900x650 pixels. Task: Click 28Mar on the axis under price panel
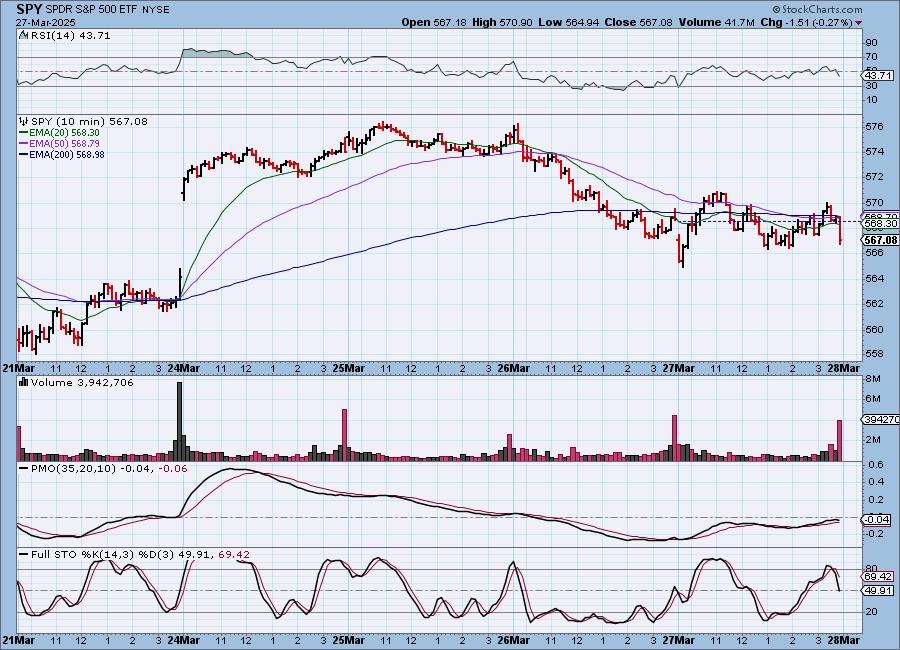pyautogui.click(x=843, y=368)
